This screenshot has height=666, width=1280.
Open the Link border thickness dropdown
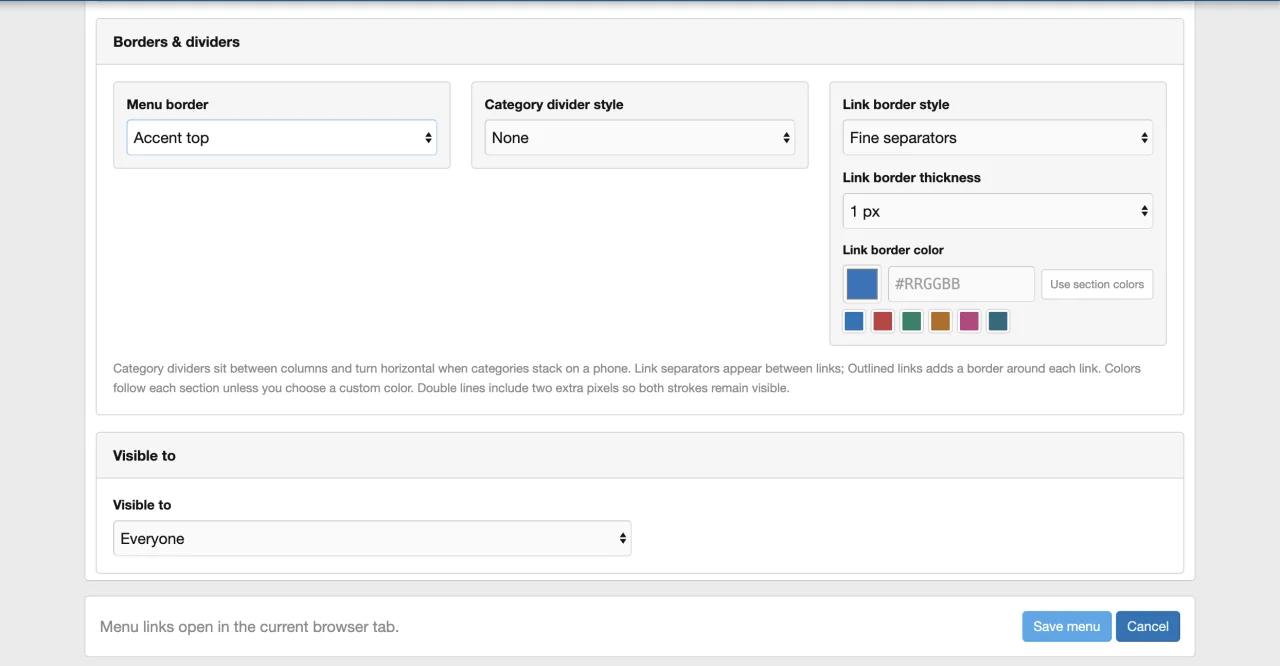point(998,211)
